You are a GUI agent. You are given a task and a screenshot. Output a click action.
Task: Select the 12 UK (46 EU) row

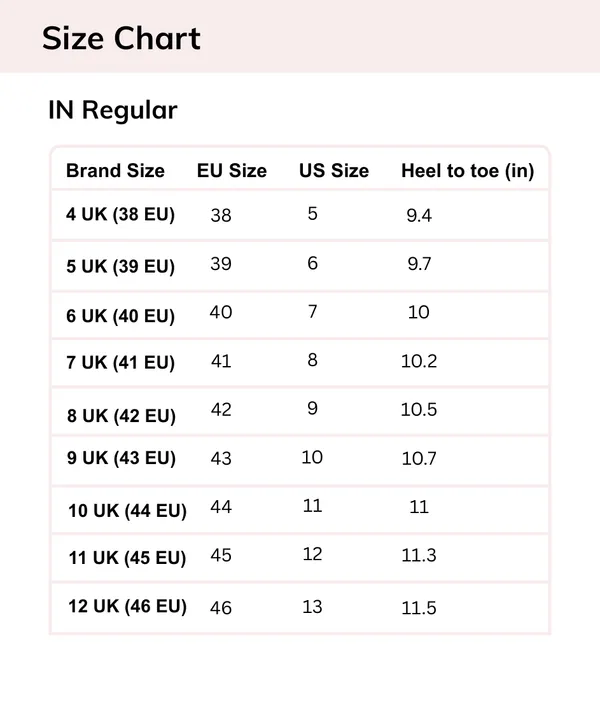300,608
